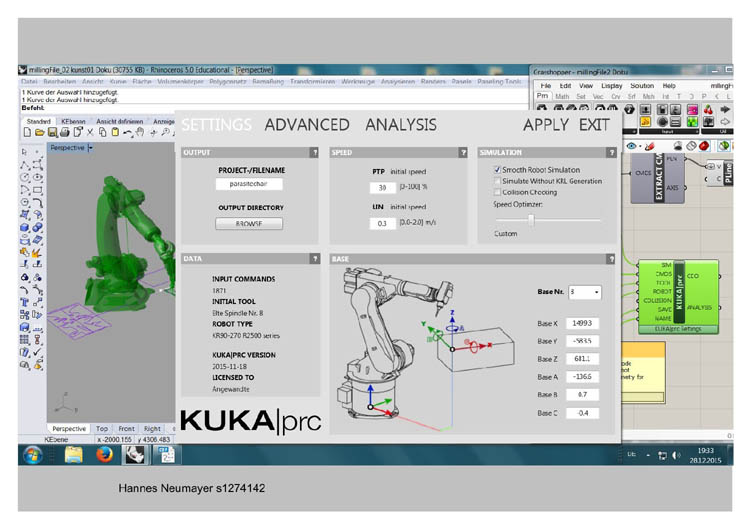This screenshot has width=750, height=529.
Task: Click the Cut scissors icon in Rhino toolbar
Action: tap(90, 132)
